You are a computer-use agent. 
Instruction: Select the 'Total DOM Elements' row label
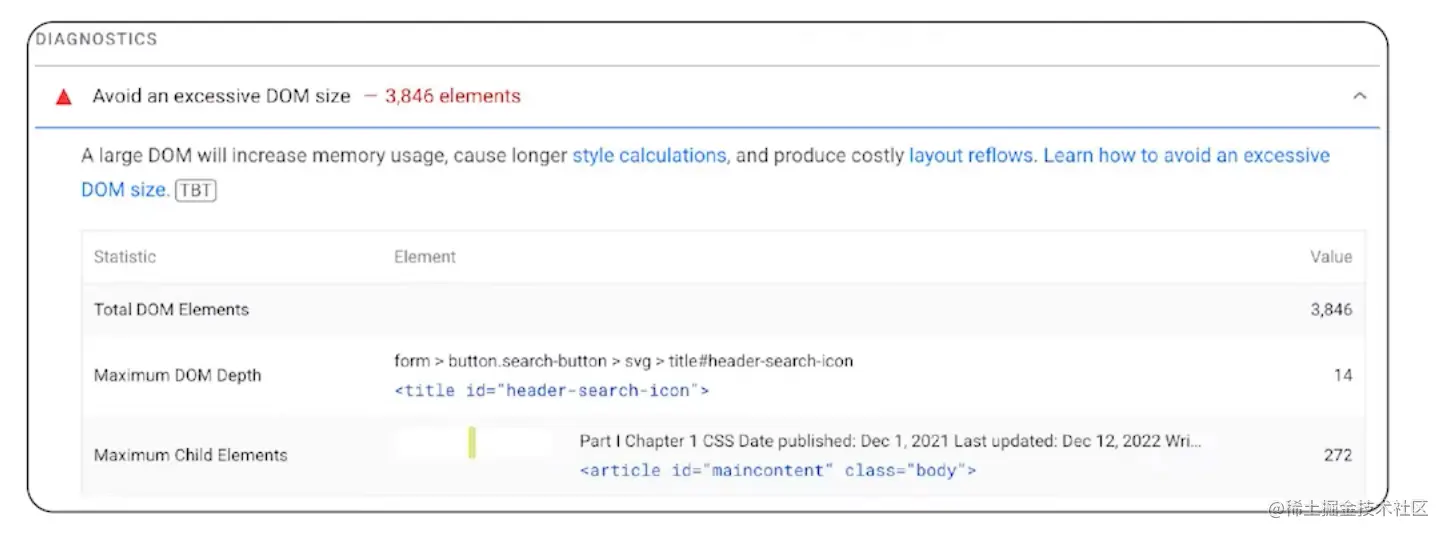171,310
